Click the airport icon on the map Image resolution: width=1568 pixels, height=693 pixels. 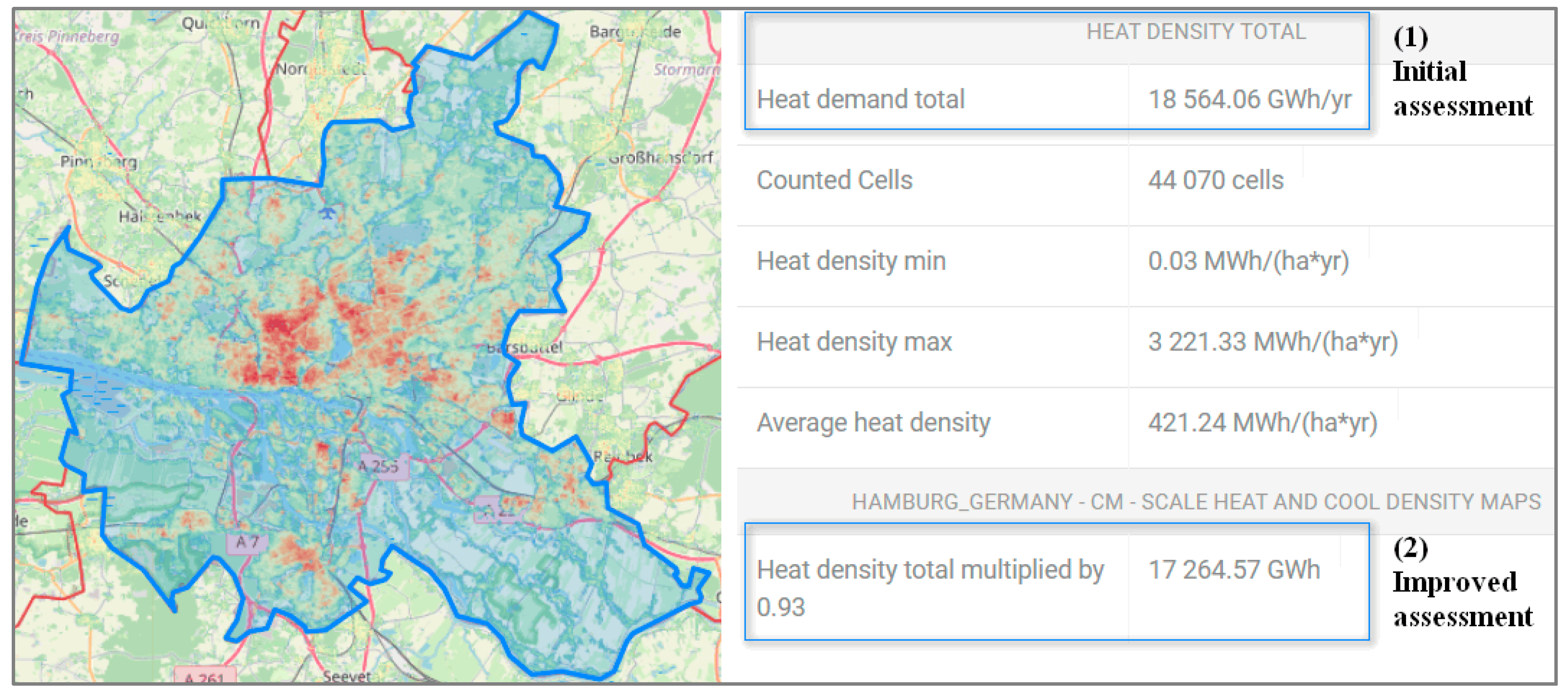tap(327, 213)
